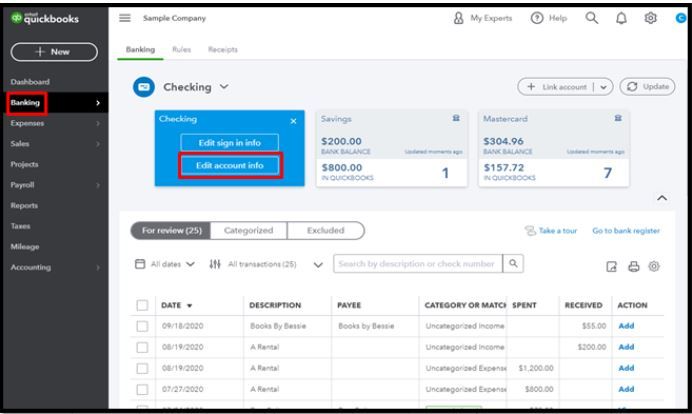692x414 pixels.
Task: Add the $800.00 A Rental transaction
Action: (x=626, y=389)
